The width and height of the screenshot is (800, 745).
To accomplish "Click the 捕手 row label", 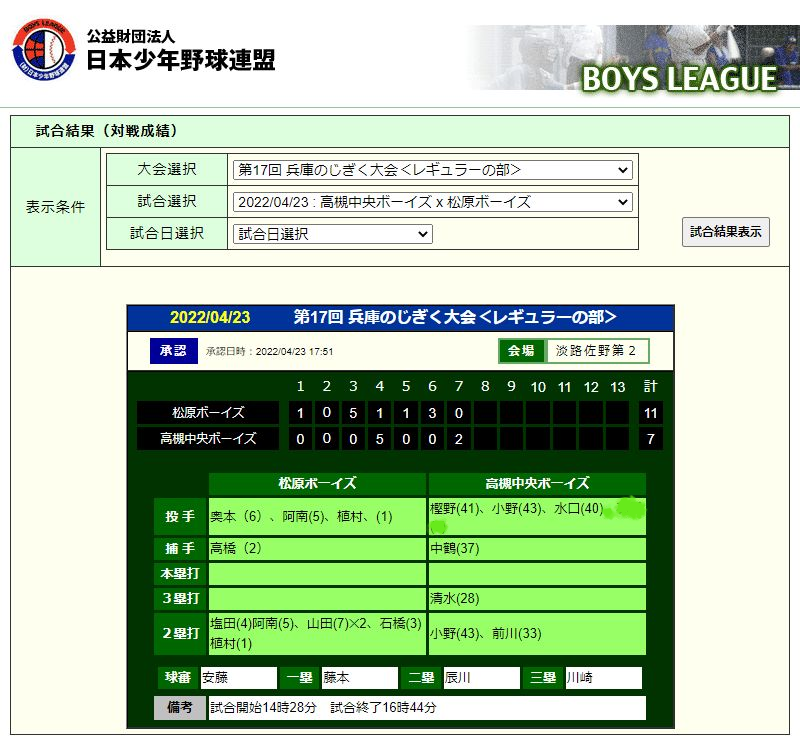I will click(180, 549).
